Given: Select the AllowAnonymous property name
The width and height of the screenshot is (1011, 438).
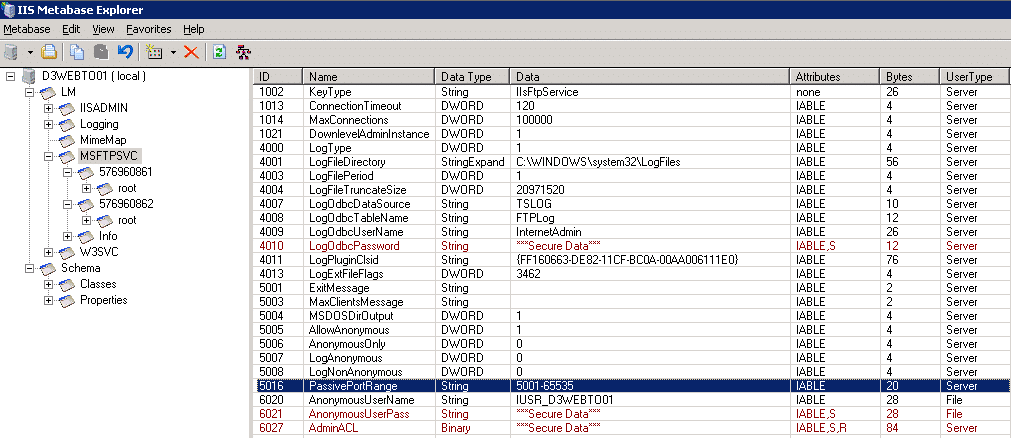Looking at the screenshot, I should click(x=348, y=330).
